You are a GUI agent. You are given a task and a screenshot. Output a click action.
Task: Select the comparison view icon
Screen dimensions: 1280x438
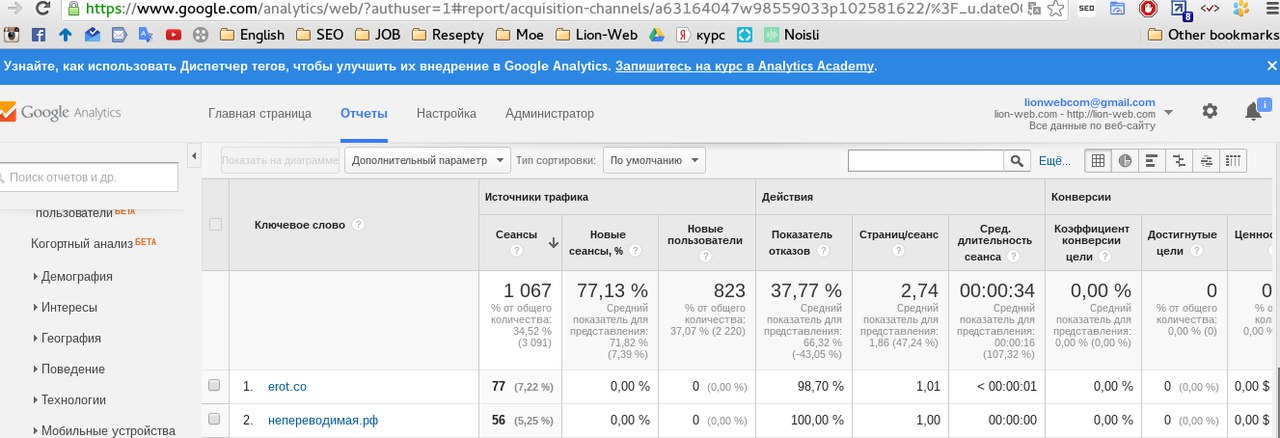pyautogui.click(x=1180, y=160)
